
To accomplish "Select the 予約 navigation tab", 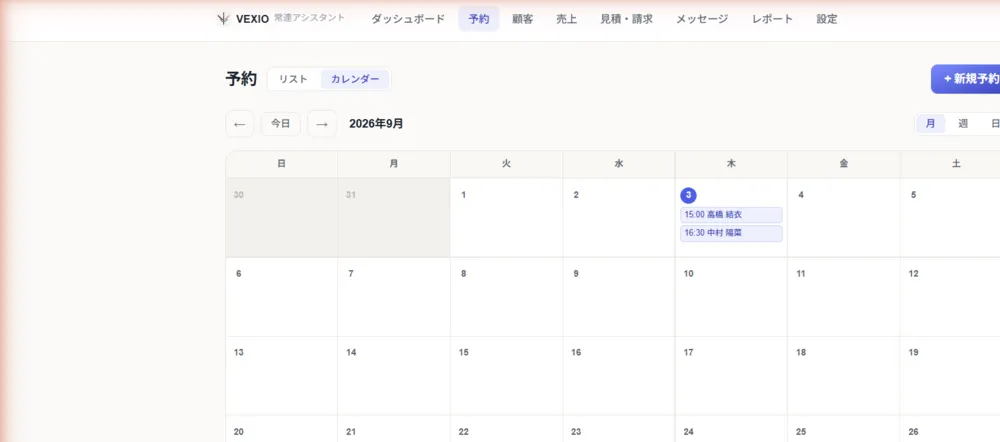I will click(x=479, y=19).
